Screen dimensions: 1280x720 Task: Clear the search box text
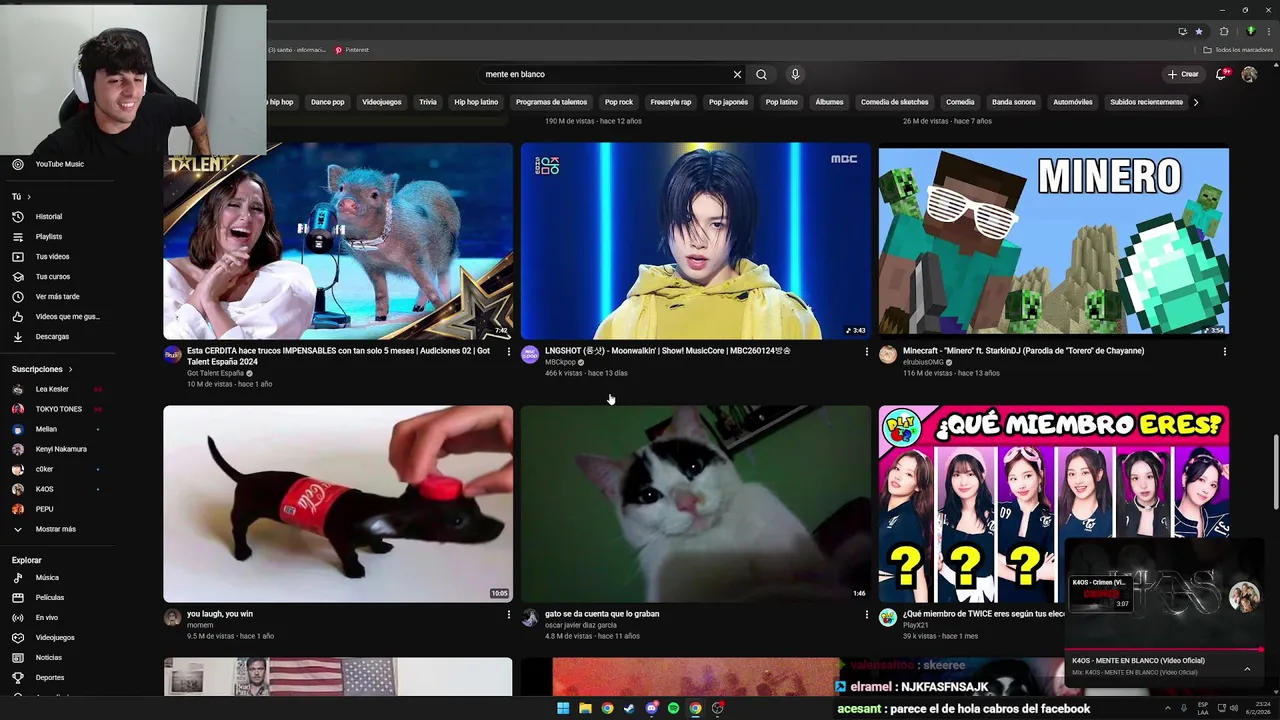tap(737, 74)
